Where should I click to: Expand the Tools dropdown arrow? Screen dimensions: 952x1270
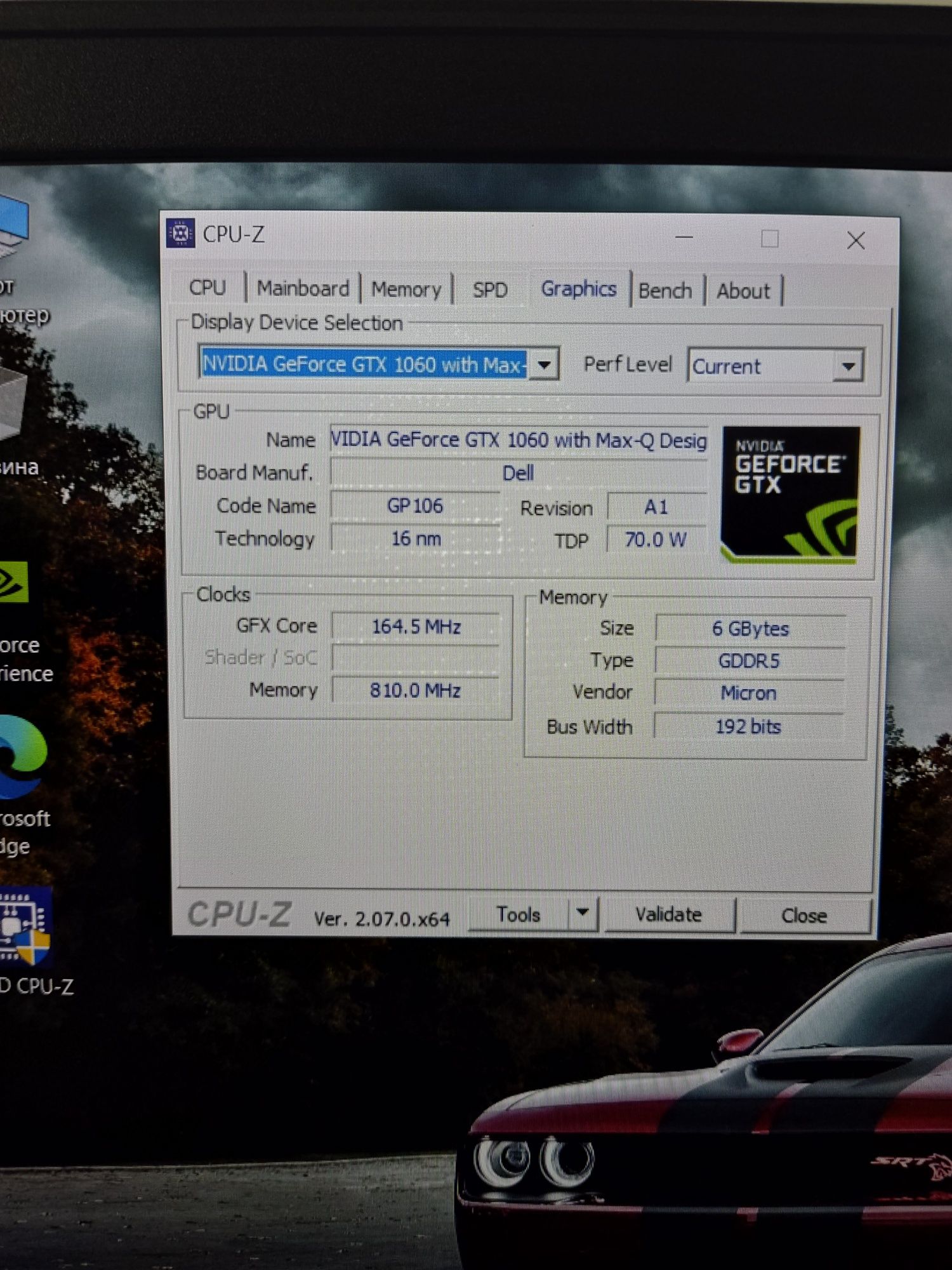point(583,914)
